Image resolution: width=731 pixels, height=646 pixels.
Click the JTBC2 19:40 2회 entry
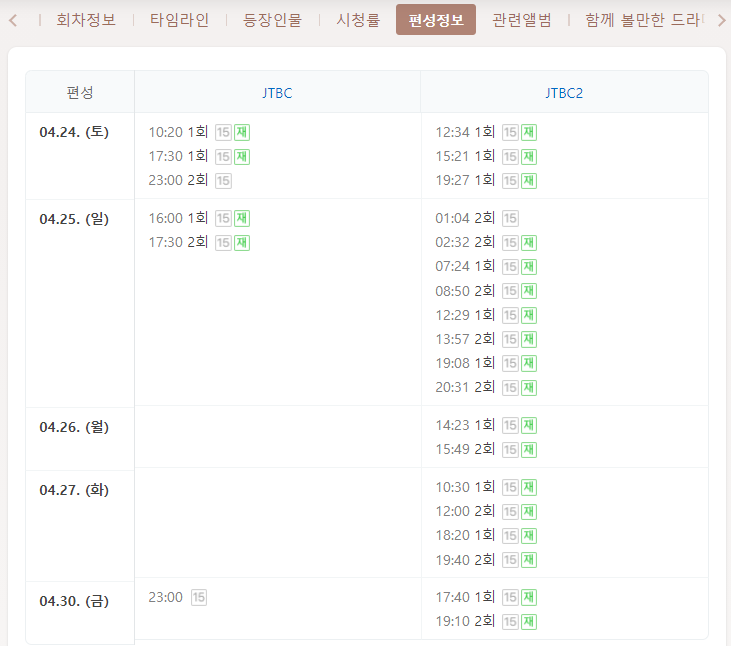(x=486, y=560)
